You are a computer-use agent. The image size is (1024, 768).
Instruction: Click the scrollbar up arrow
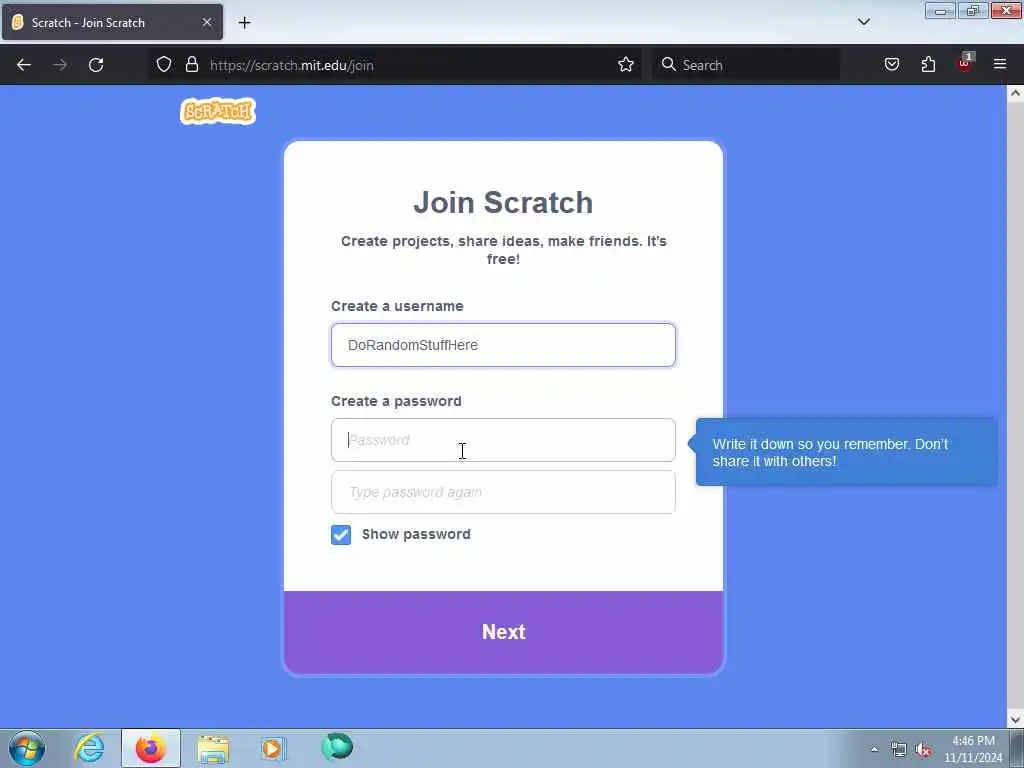click(1015, 93)
